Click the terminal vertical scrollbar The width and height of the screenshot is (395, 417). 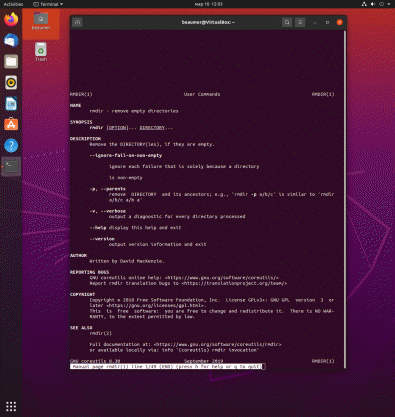pos(345,199)
